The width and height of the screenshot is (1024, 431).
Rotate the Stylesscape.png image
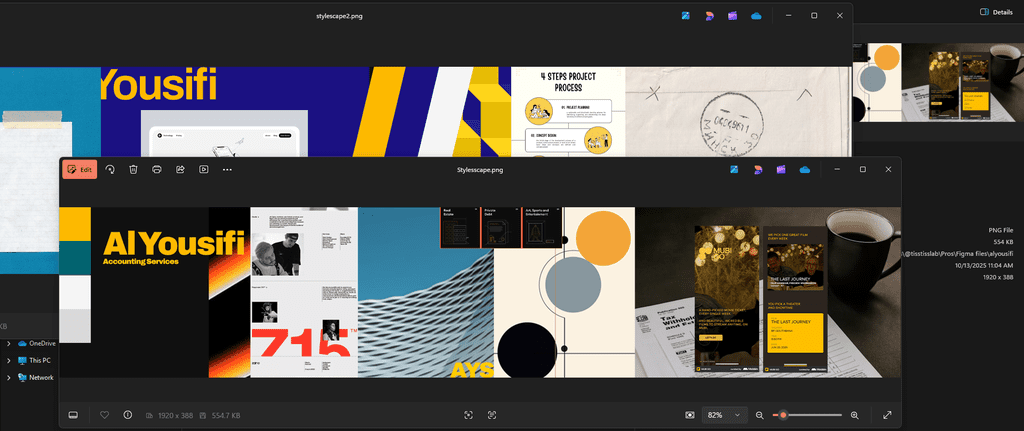pyautogui.click(x=110, y=170)
